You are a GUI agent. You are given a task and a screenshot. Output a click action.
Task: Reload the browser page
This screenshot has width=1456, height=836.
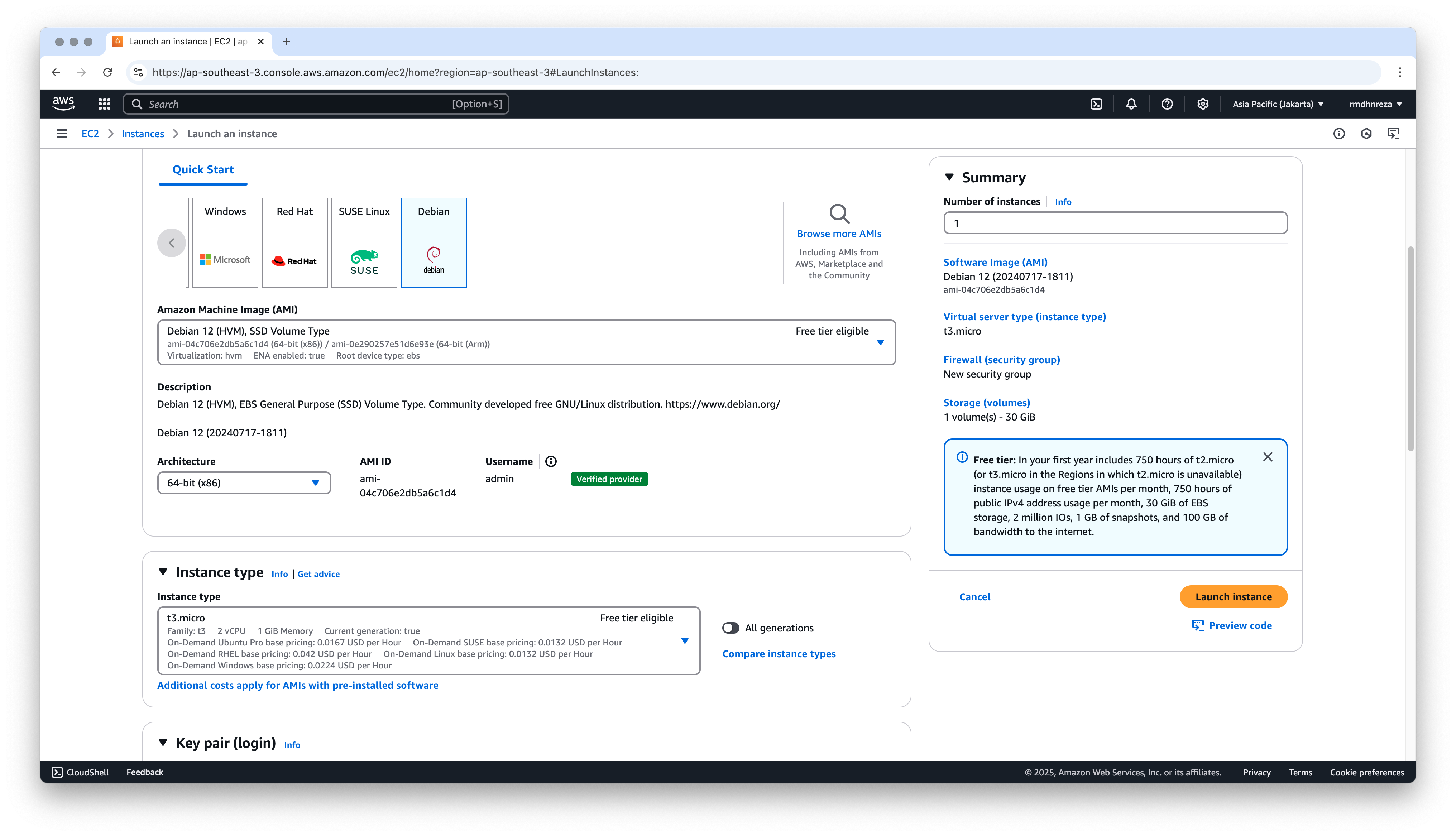[x=107, y=72]
